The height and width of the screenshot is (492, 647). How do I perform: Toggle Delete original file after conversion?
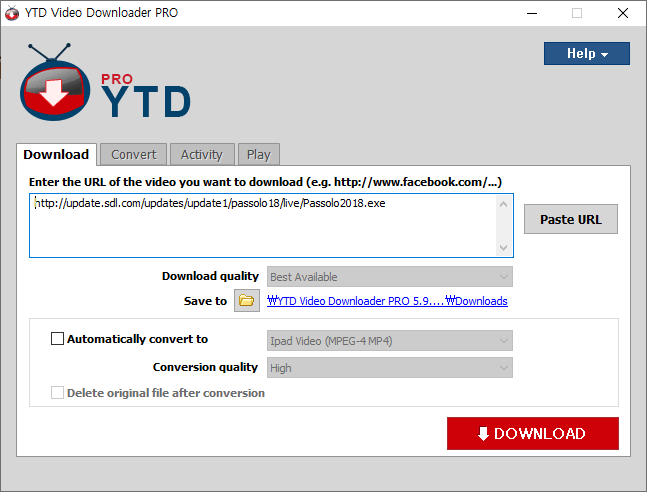pos(57,393)
